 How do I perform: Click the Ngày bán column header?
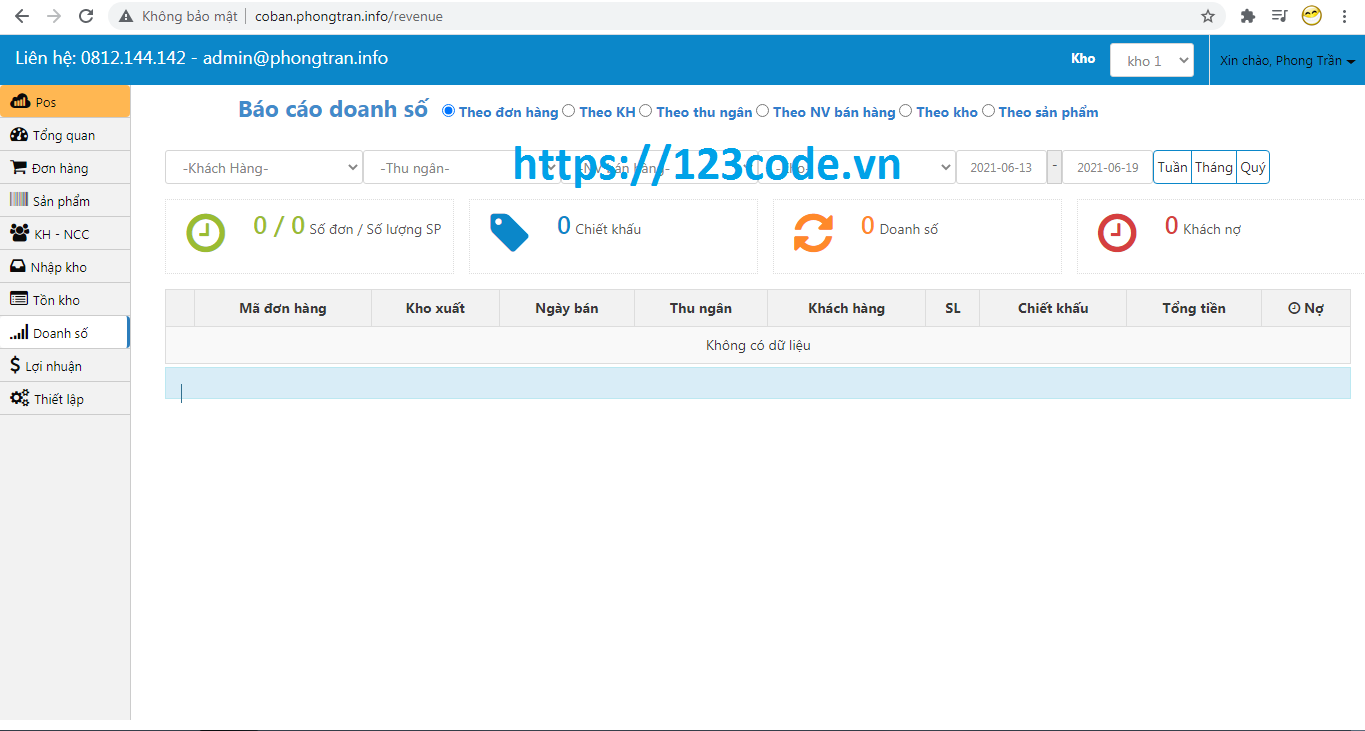click(x=567, y=308)
